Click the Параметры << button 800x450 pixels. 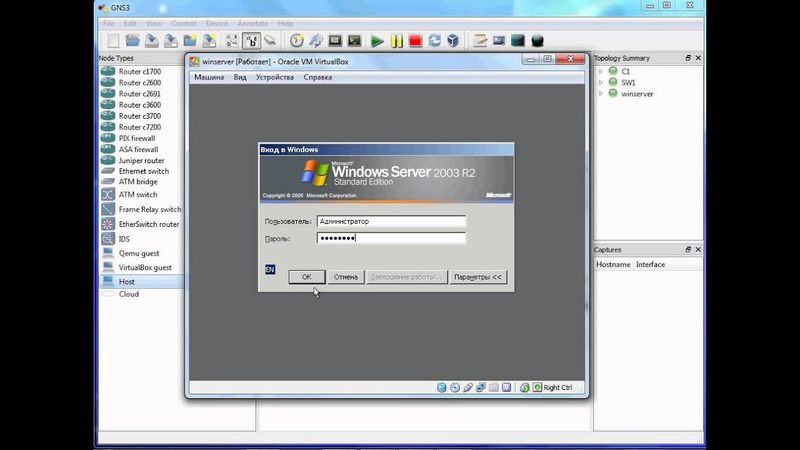click(x=478, y=277)
